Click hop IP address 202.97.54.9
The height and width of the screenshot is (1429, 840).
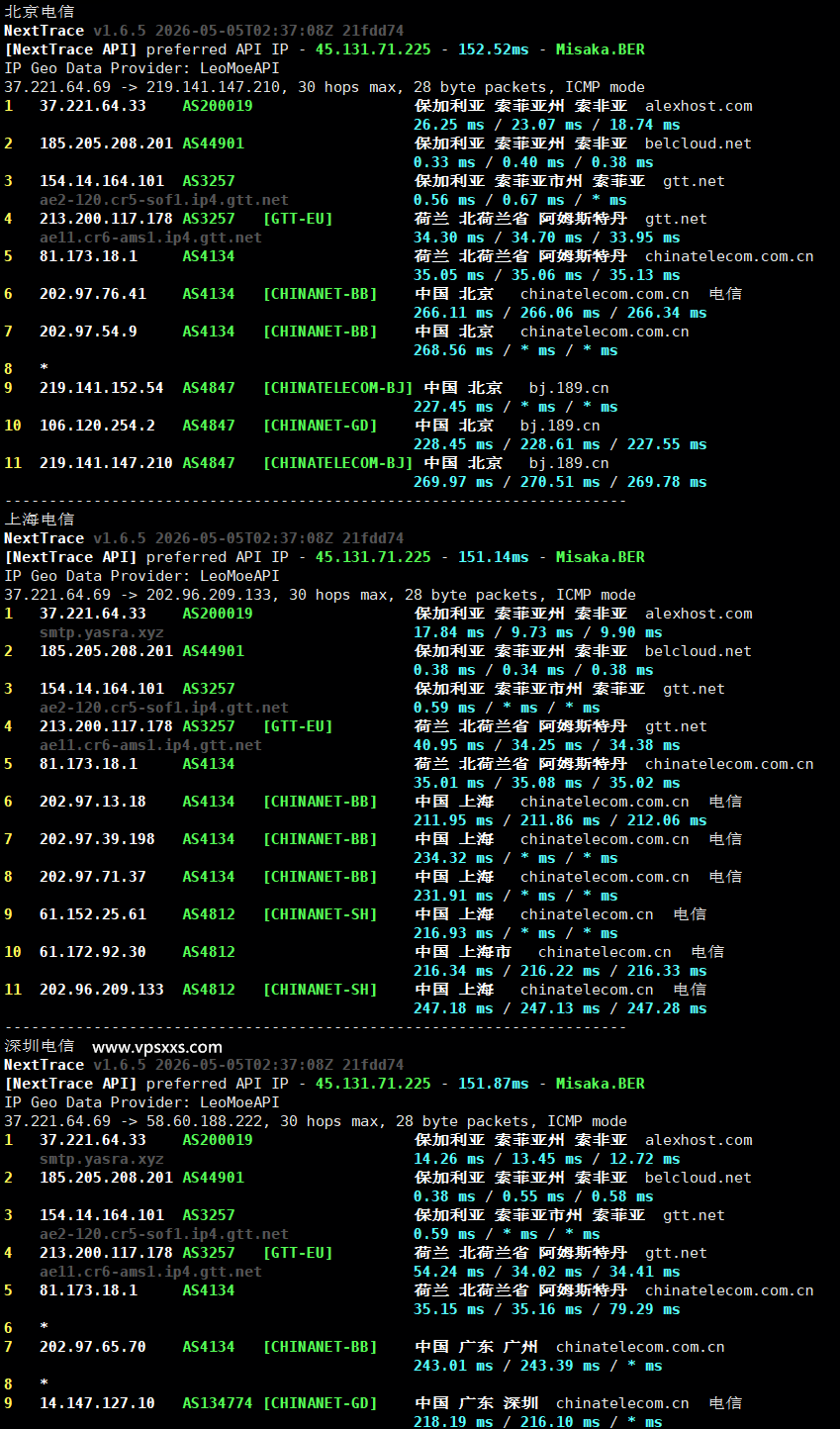pos(88,332)
